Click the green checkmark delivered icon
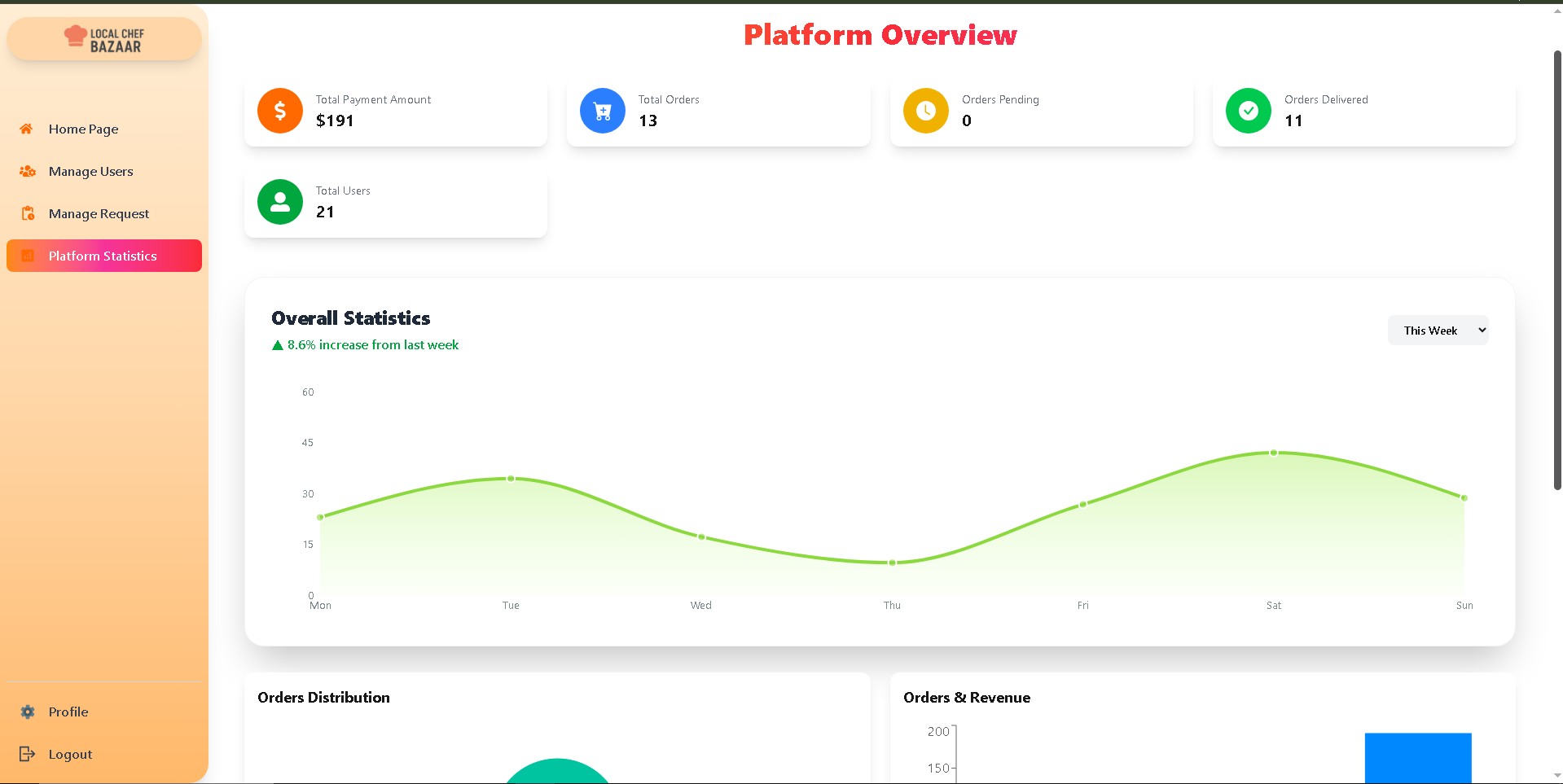This screenshot has height=784, width=1563. tap(1249, 111)
